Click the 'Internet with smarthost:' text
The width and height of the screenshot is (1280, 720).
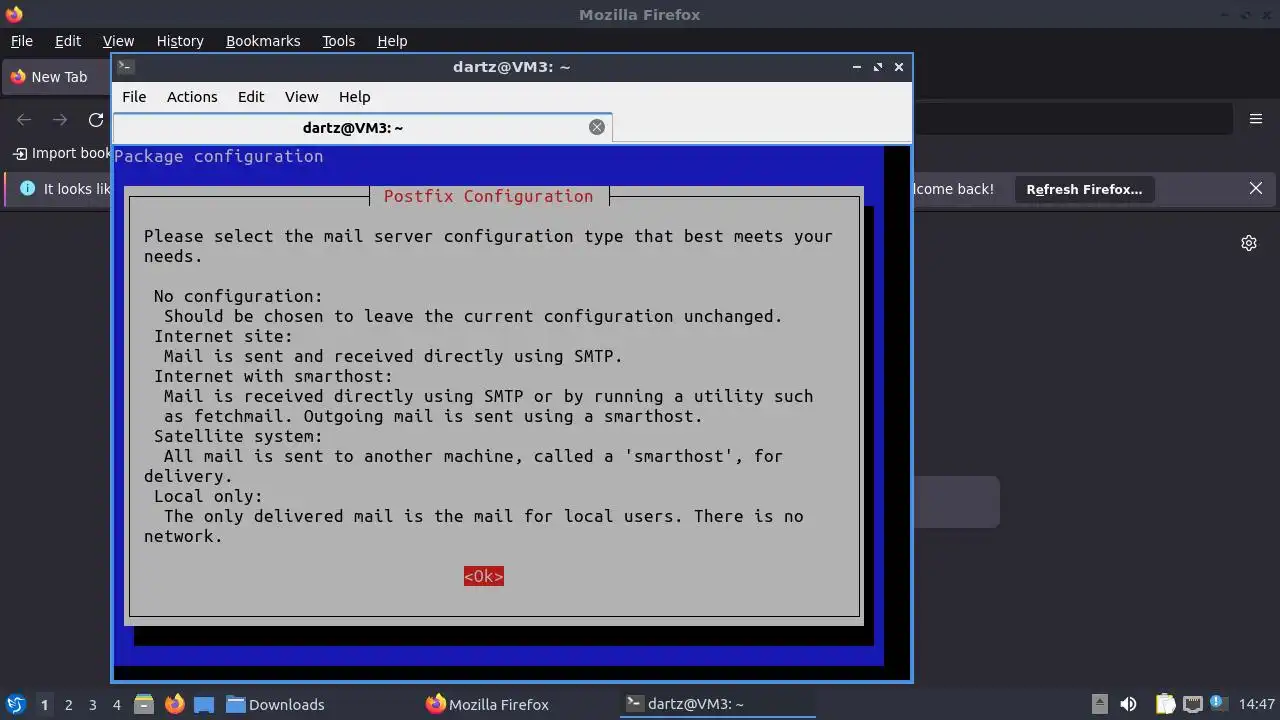point(273,376)
